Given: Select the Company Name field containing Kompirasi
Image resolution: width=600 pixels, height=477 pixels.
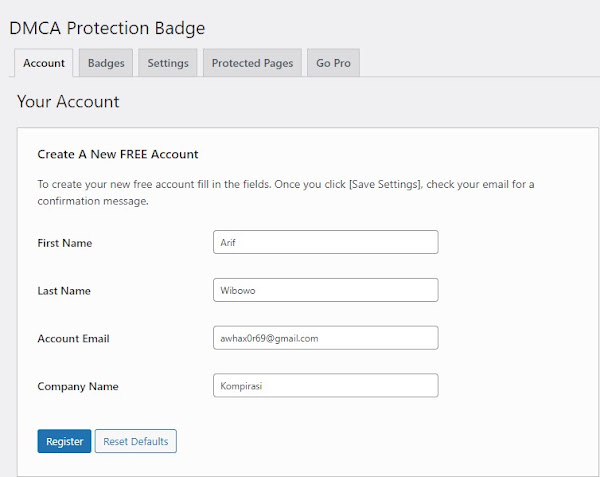Looking at the screenshot, I should pyautogui.click(x=325, y=386).
